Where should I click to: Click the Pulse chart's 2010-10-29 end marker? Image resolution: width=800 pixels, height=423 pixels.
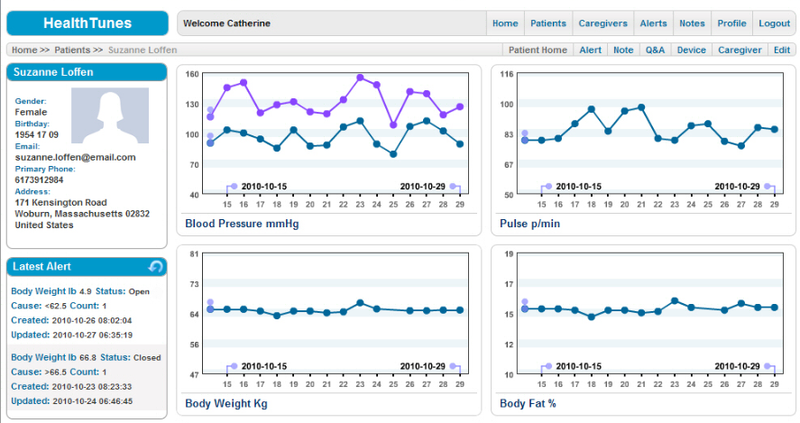[768, 186]
